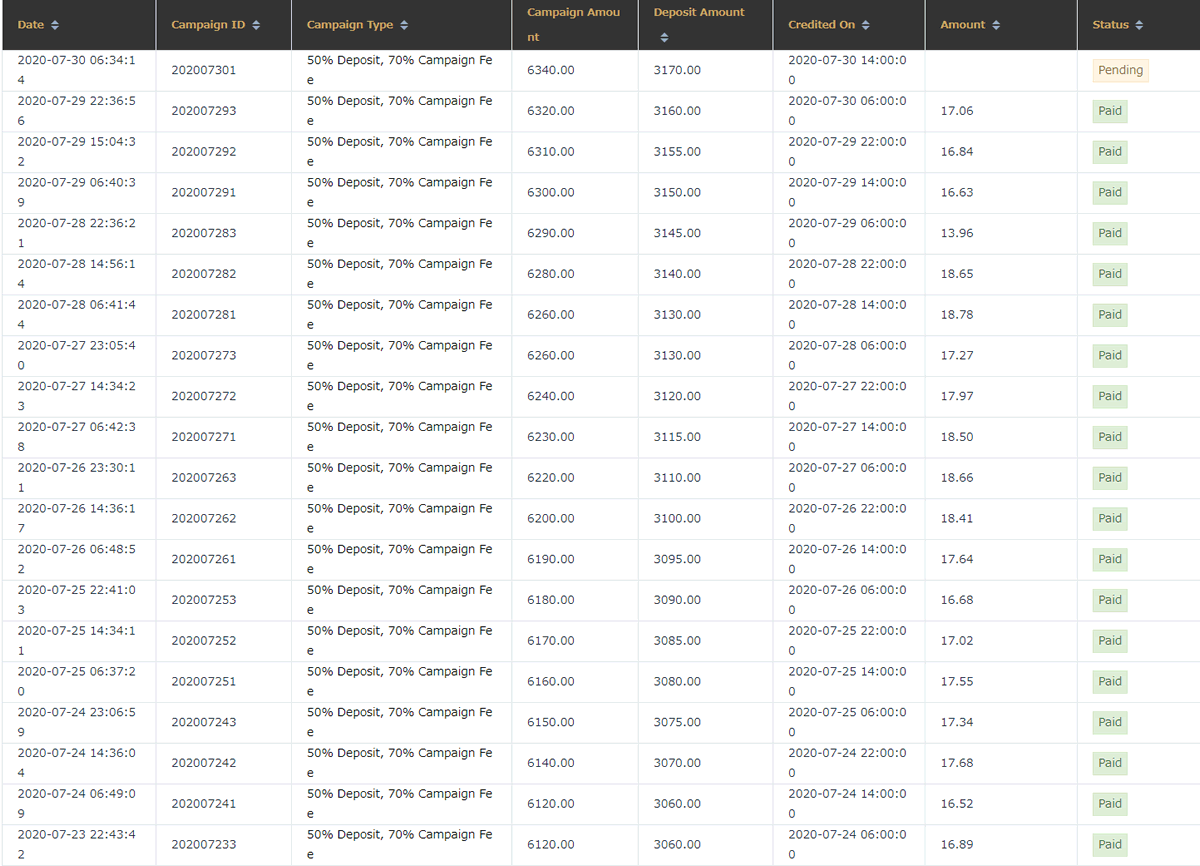Click deposit amount 3140.00

677,274
